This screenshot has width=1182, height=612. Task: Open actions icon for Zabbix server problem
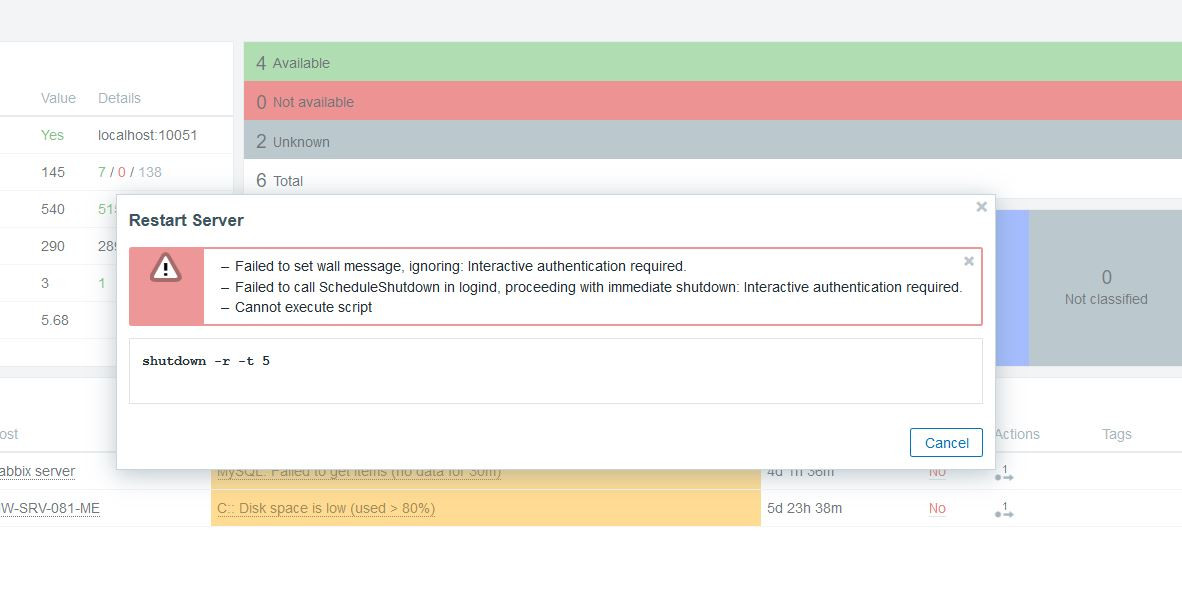1004,473
